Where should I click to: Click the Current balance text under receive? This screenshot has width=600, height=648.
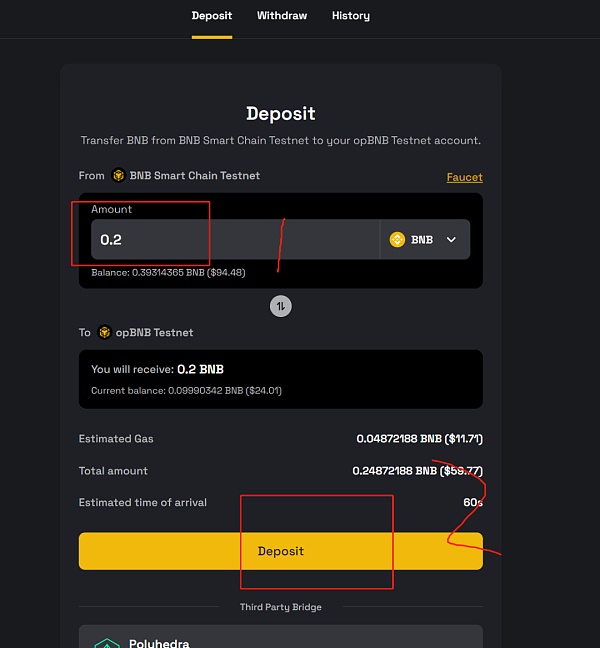coord(186,390)
